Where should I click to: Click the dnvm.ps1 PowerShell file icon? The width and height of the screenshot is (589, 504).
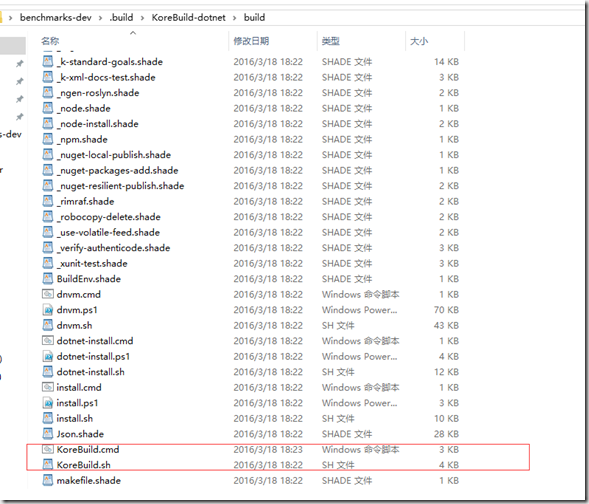(x=48, y=310)
